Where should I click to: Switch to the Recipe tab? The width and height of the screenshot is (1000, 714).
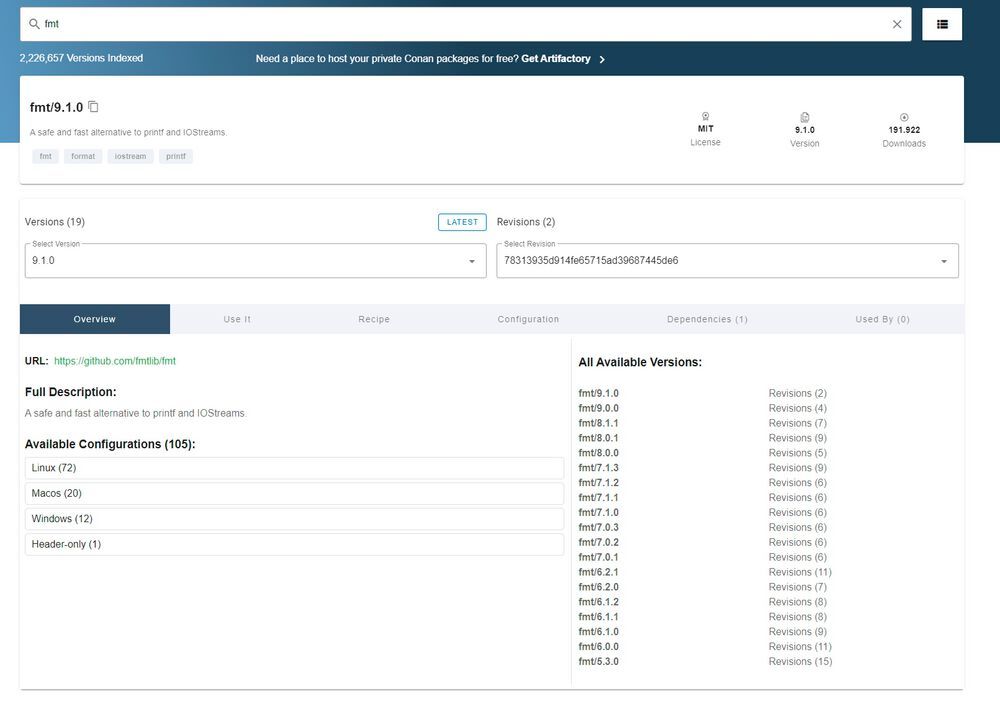pos(374,319)
